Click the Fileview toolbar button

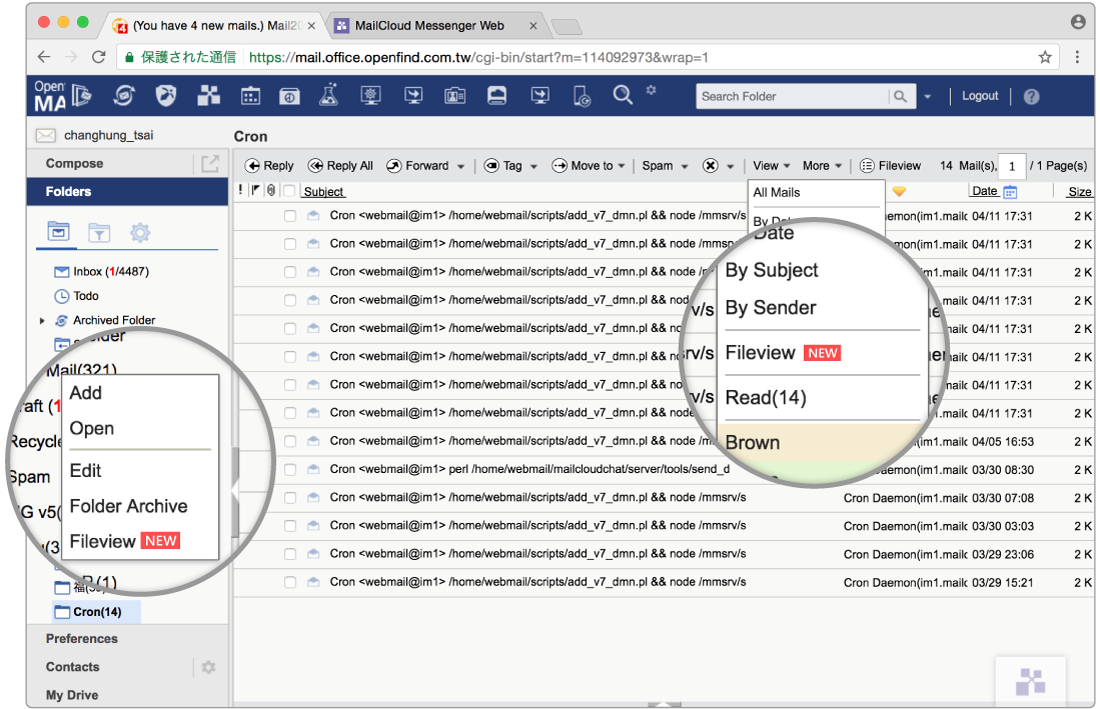coord(890,166)
